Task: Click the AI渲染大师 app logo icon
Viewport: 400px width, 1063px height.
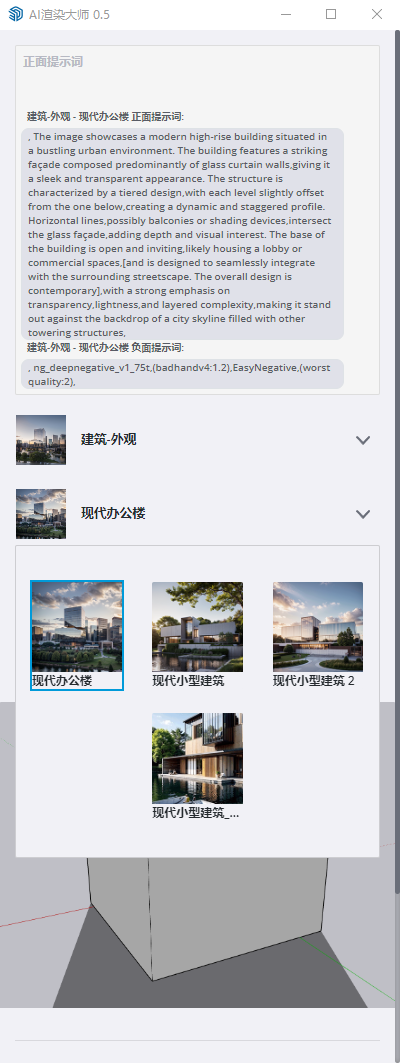Action: coord(15,14)
